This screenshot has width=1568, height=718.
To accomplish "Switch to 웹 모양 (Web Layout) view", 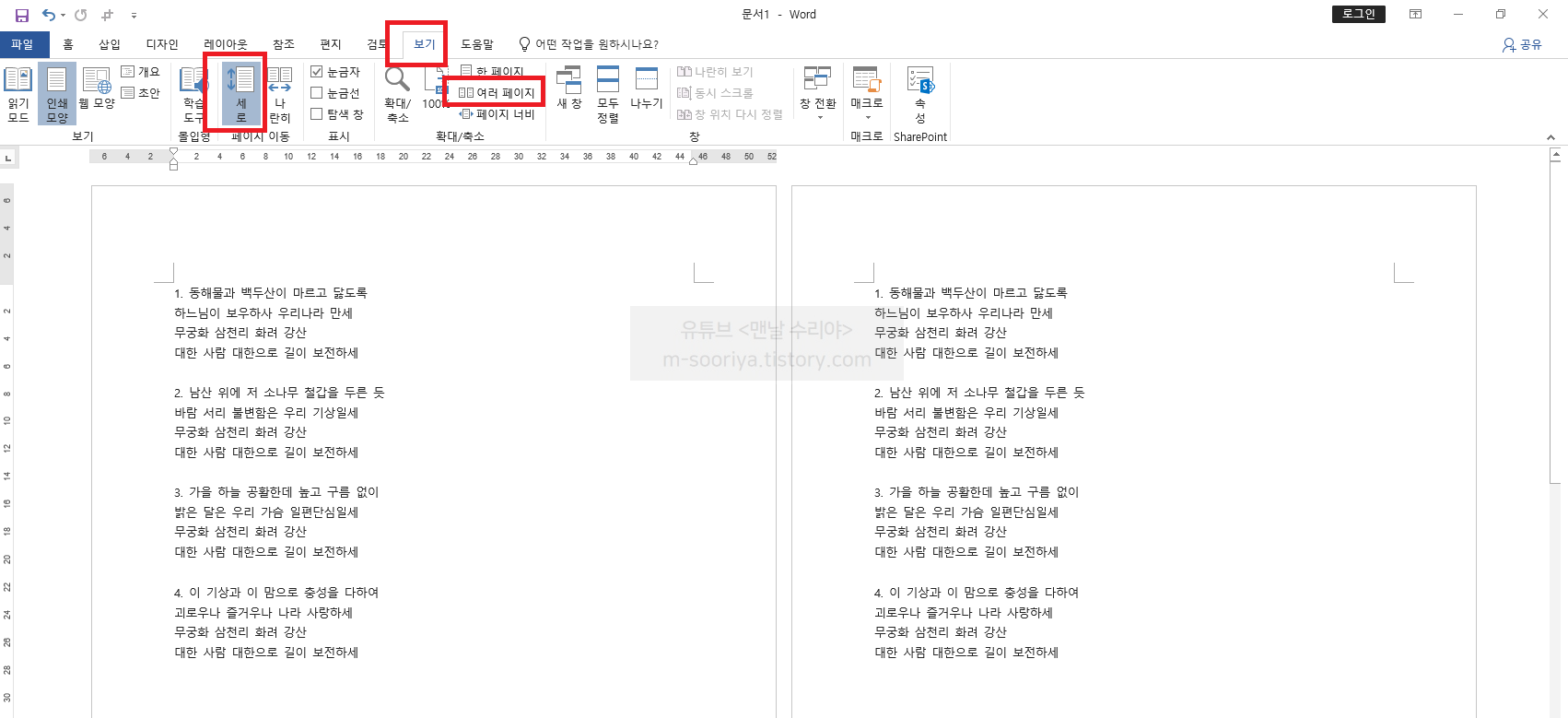I will (x=97, y=89).
